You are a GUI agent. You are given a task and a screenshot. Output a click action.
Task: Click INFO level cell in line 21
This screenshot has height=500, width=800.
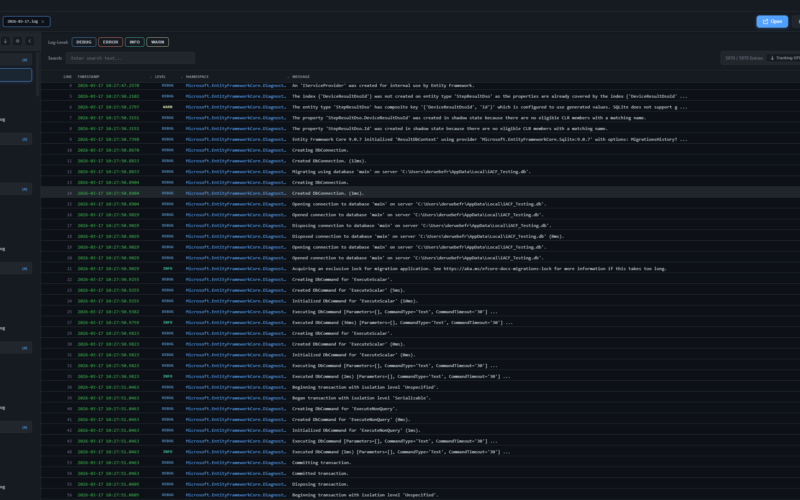coord(167,268)
